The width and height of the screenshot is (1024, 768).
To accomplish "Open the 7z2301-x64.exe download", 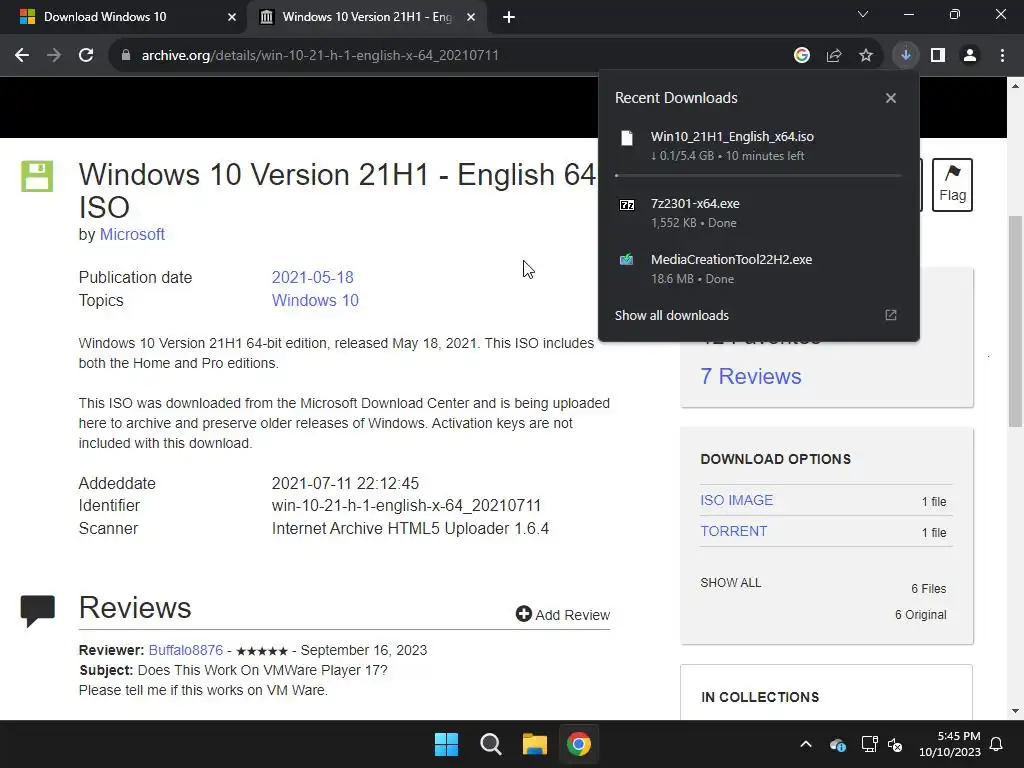I will (x=759, y=213).
